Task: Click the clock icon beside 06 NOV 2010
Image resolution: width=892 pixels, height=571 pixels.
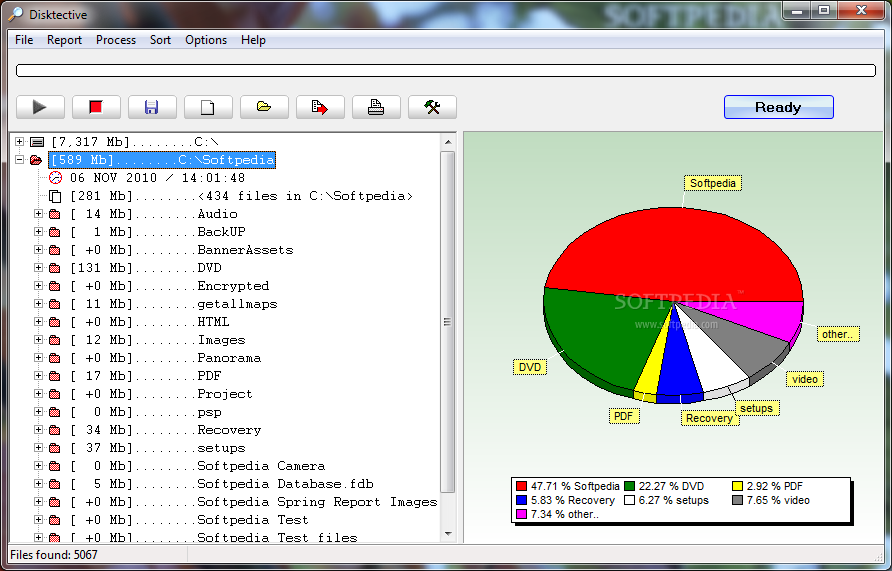Action: point(55,177)
